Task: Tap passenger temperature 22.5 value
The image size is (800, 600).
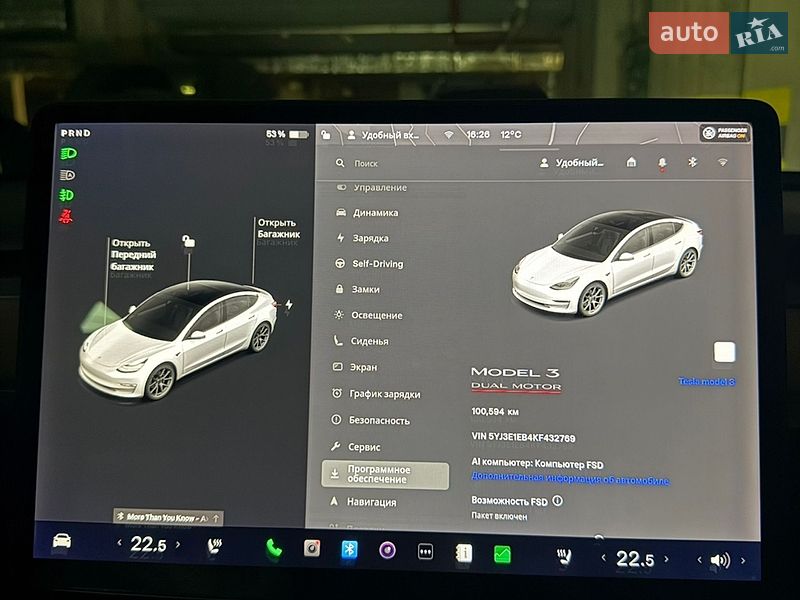Action: click(635, 559)
